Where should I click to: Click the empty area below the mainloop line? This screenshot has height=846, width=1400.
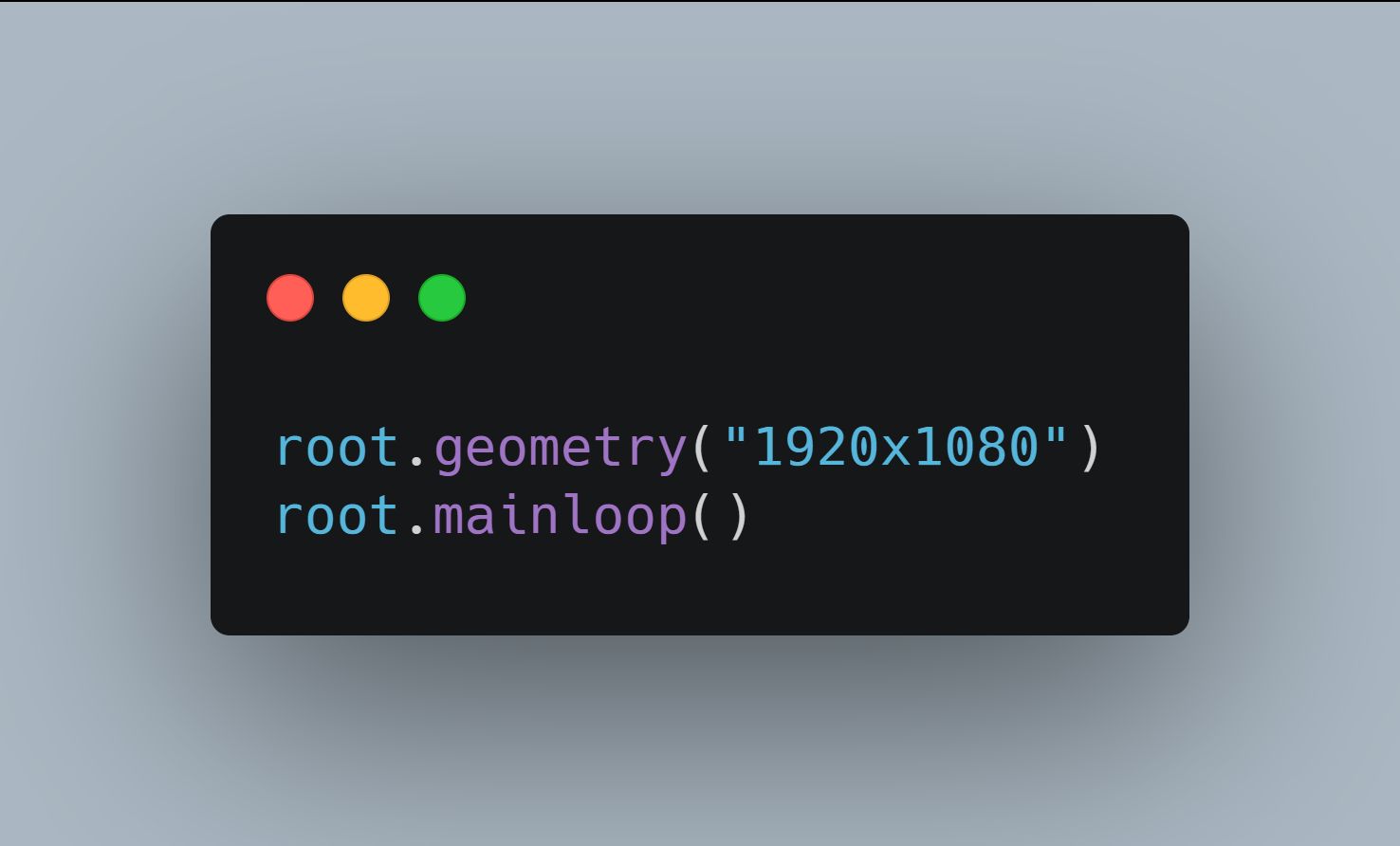699,590
